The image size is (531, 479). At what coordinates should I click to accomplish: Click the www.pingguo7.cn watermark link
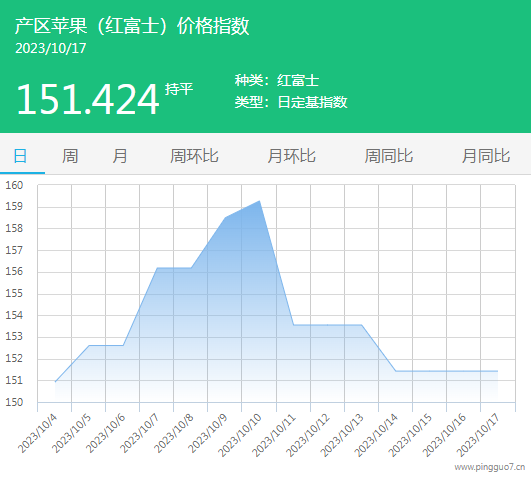pos(490,467)
